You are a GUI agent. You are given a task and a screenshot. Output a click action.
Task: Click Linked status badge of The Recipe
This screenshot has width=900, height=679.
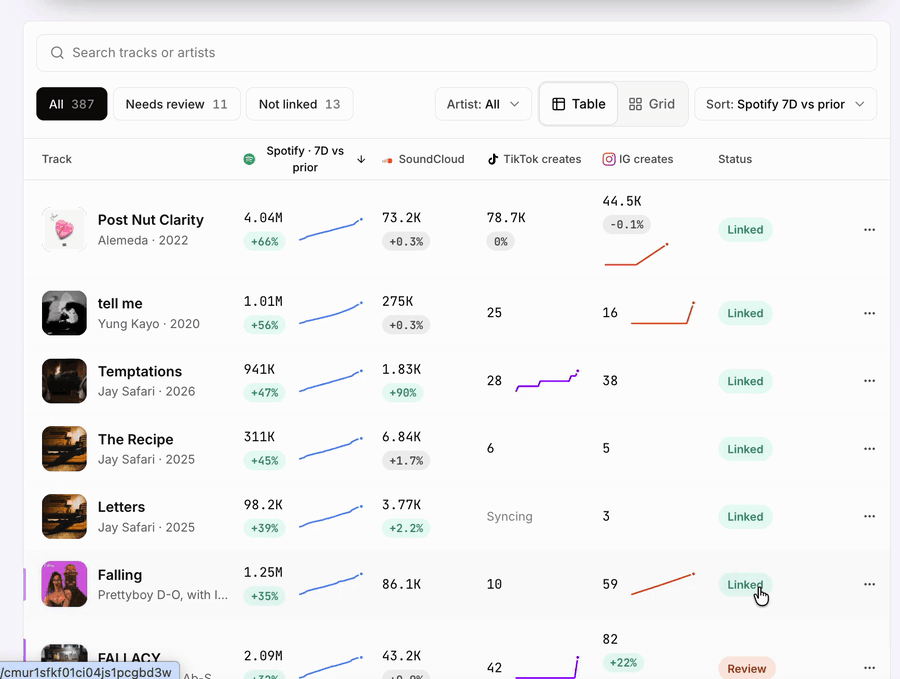coord(745,449)
